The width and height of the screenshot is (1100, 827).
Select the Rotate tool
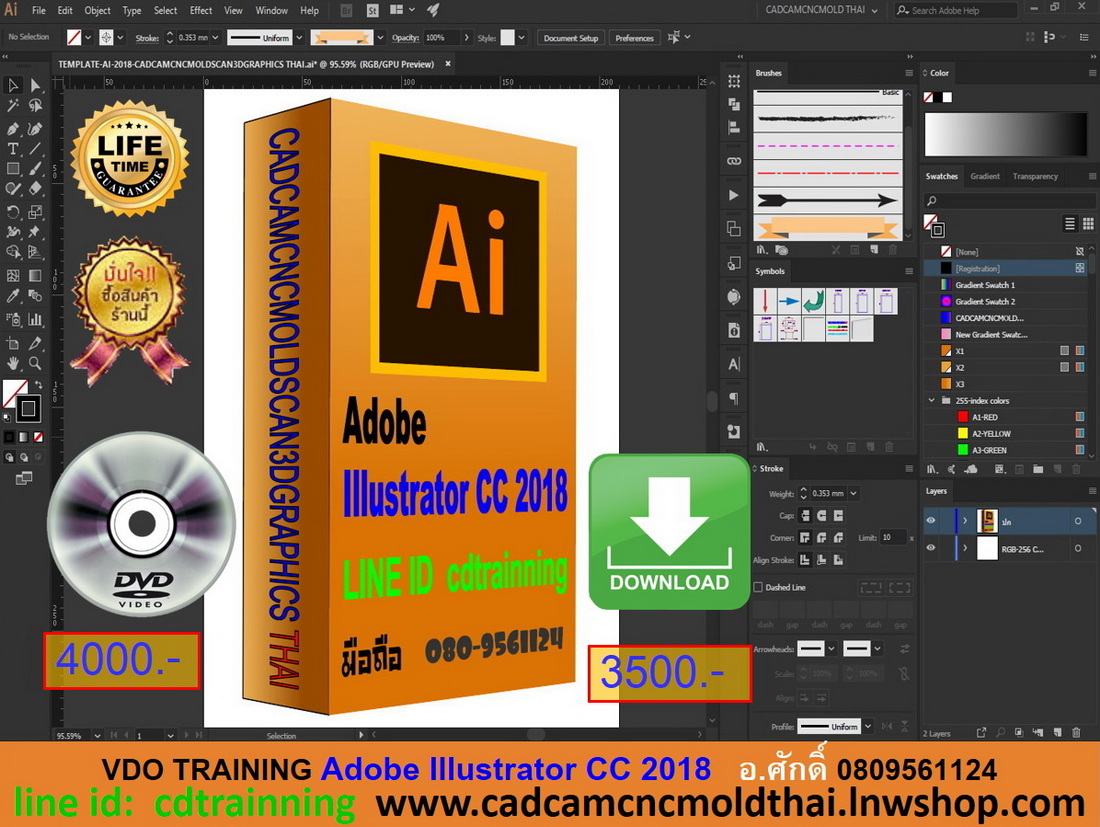point(13,210)
